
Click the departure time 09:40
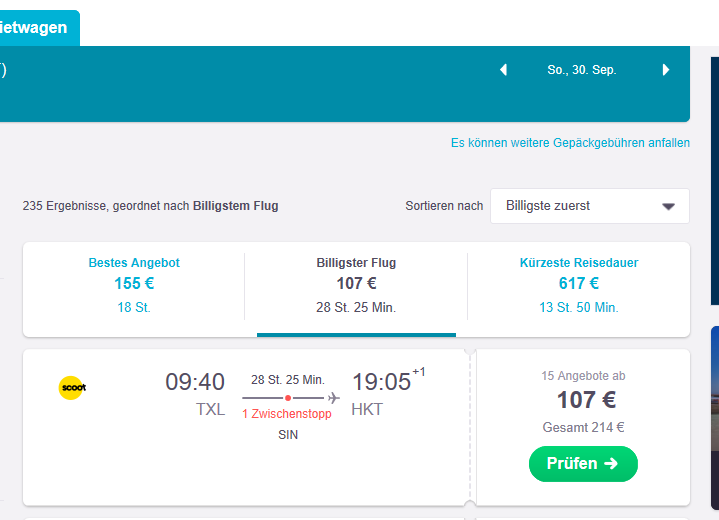tap(195, 382)
